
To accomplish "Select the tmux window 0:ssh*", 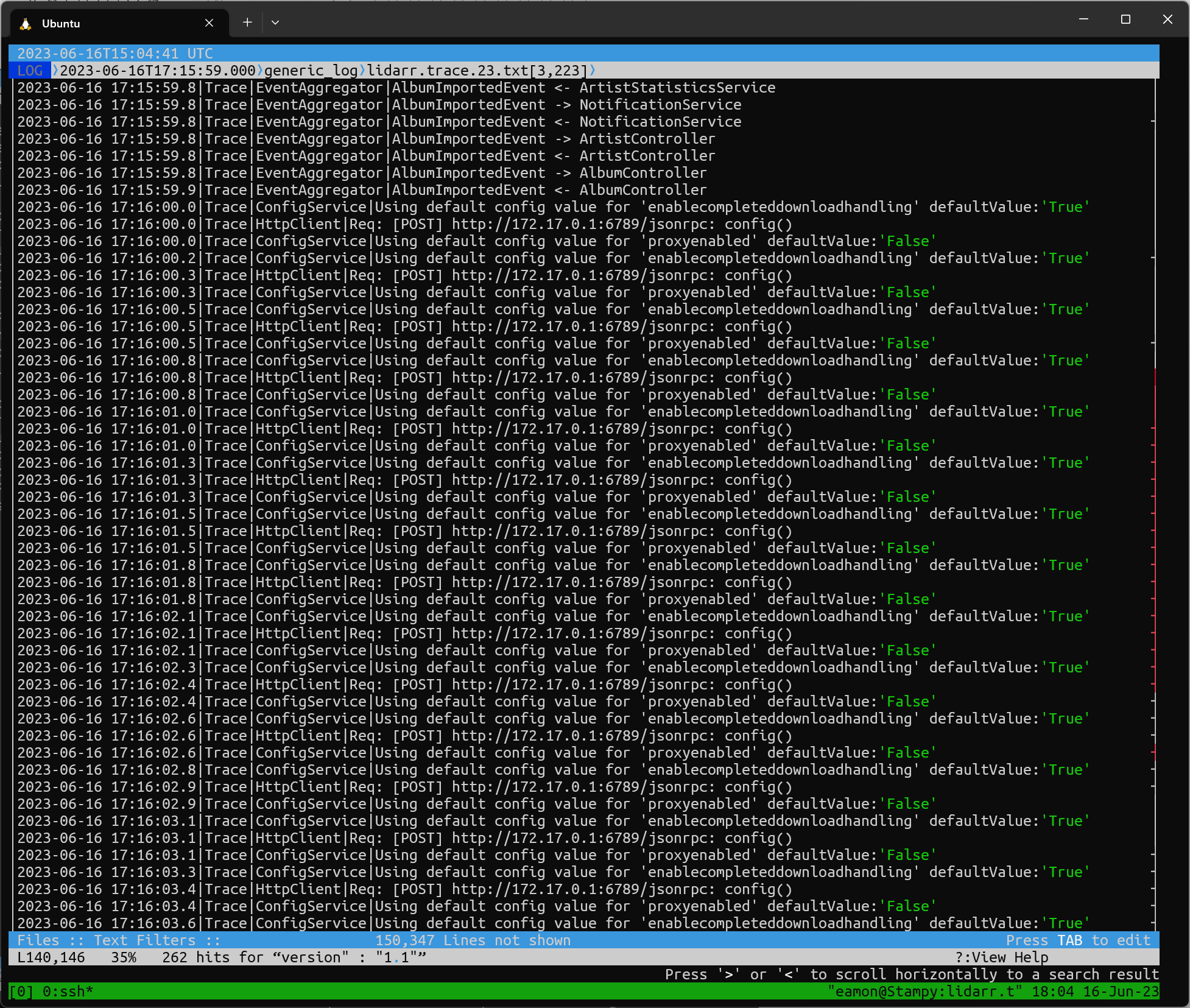I will click(68, 991).
